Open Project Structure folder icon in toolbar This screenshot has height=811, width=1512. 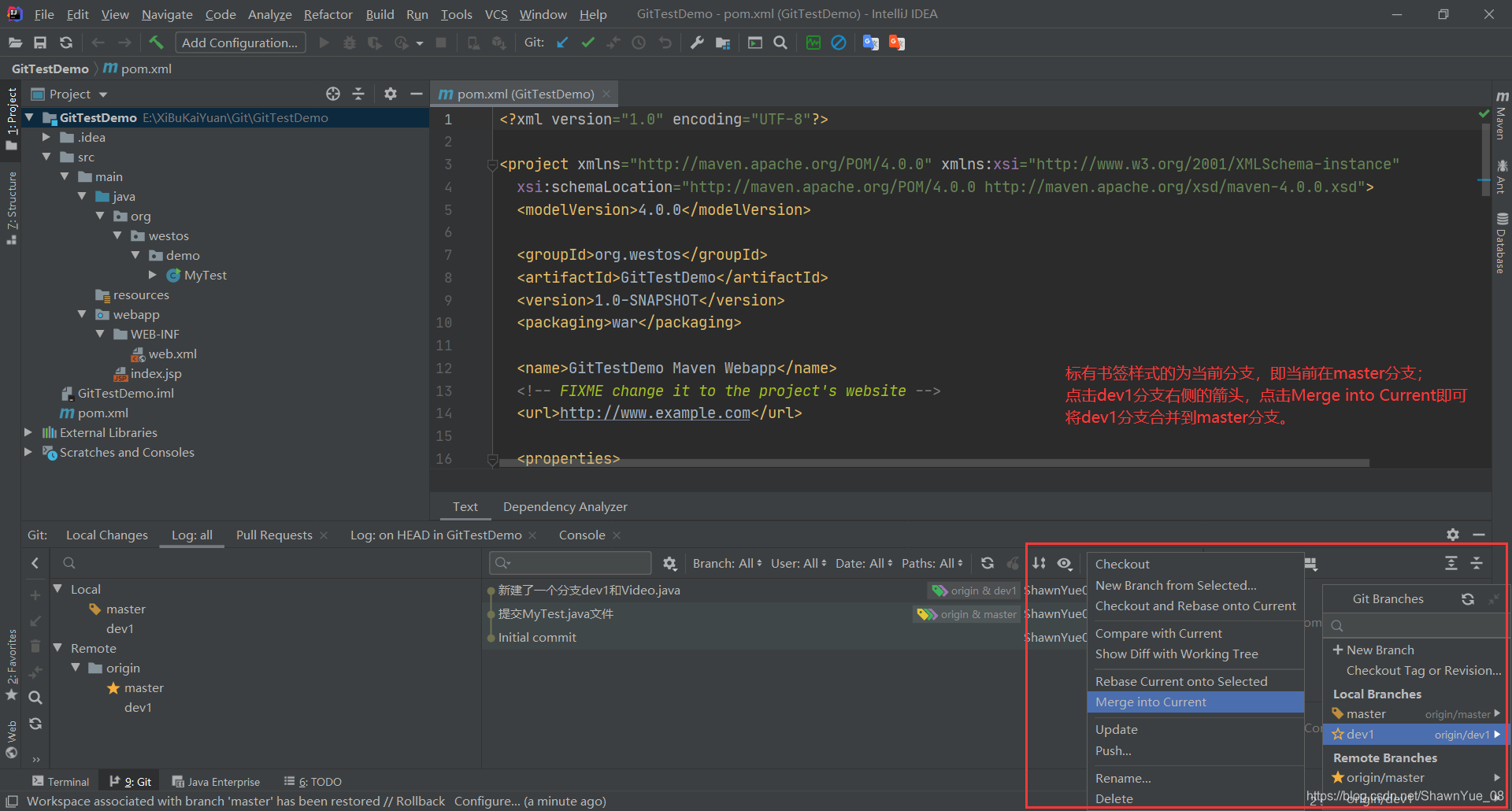tap(723, 43)
